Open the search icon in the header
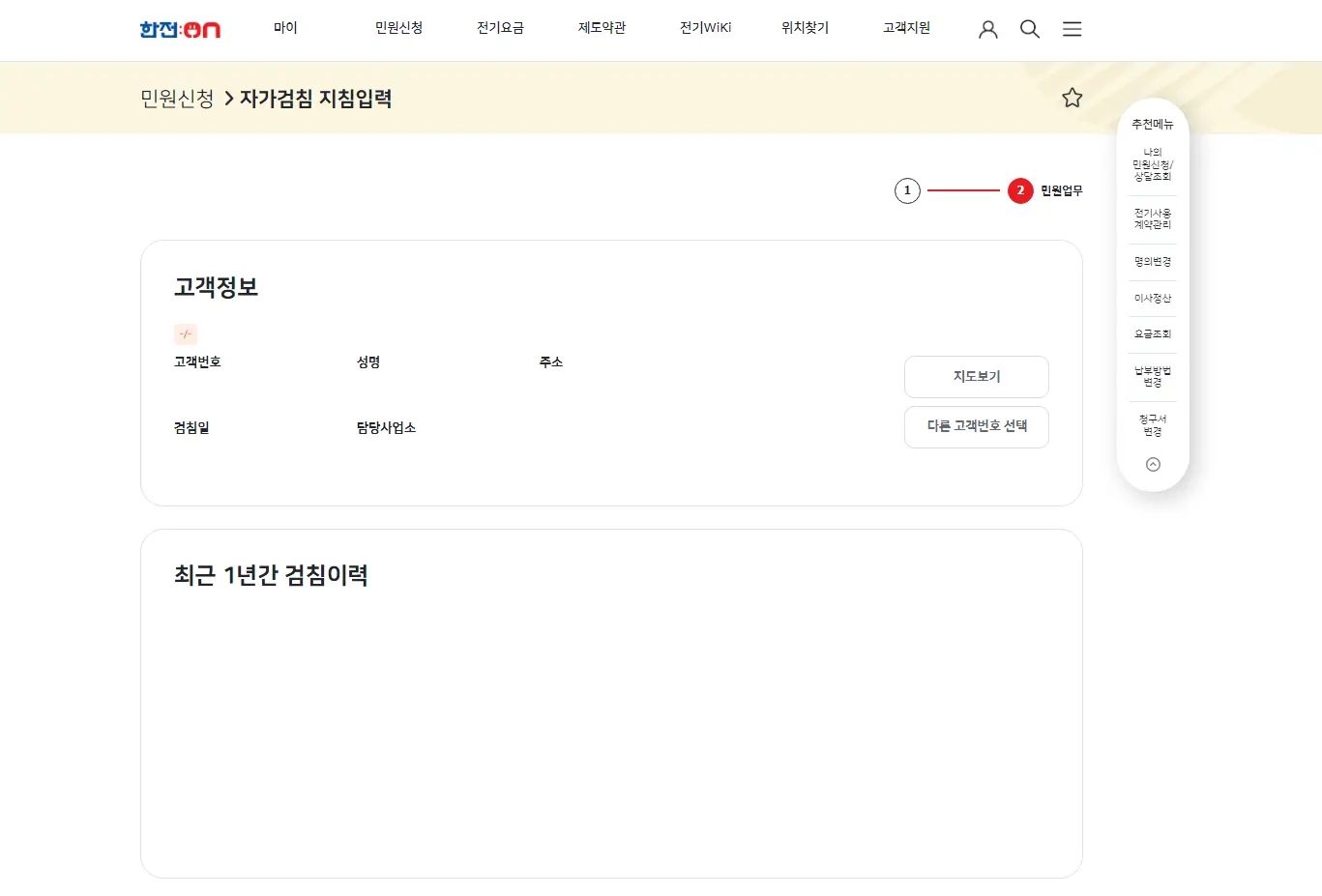Image resolution: width=1322 pixels, height=896 pixels. point(1029,29)
